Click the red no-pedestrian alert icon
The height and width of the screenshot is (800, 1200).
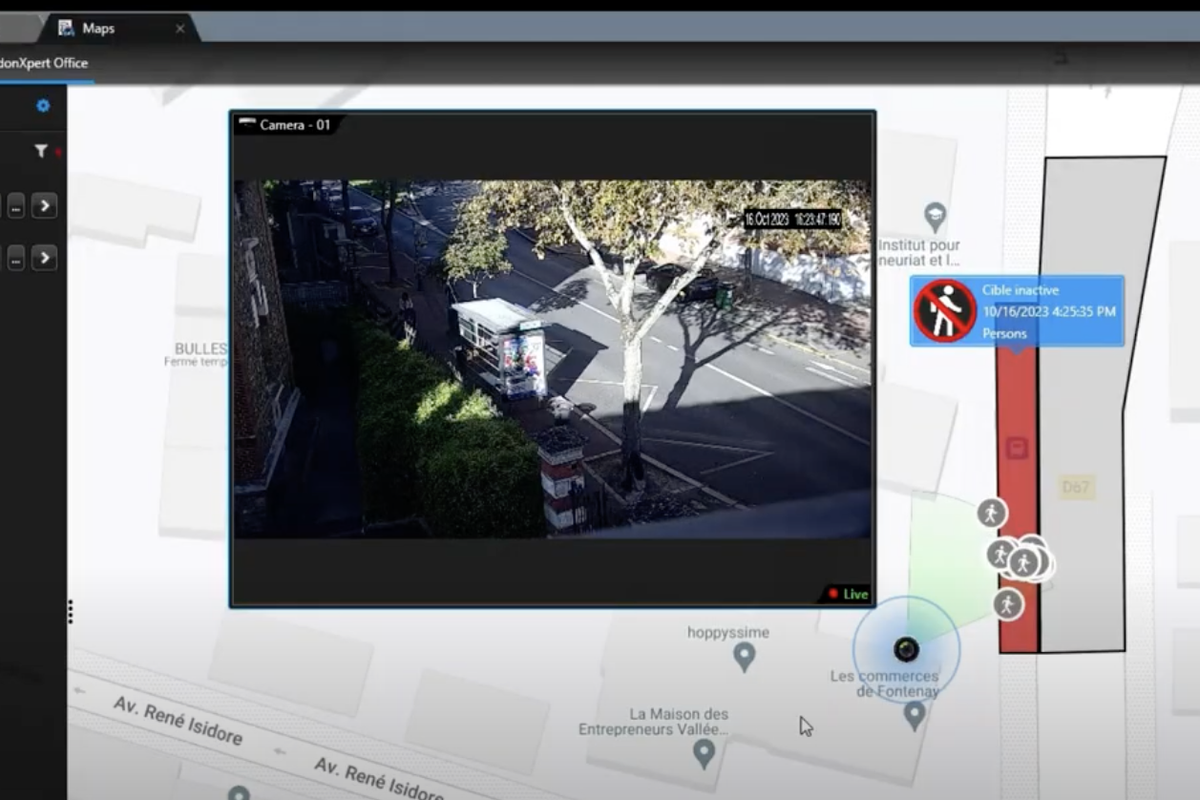point(945,311)
